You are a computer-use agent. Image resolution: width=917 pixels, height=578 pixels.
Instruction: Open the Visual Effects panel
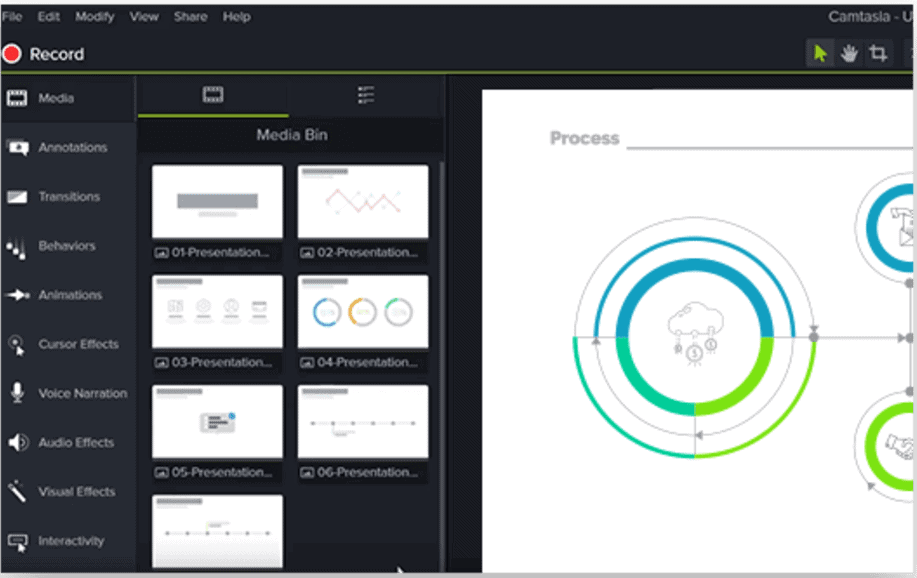[76, 491]
